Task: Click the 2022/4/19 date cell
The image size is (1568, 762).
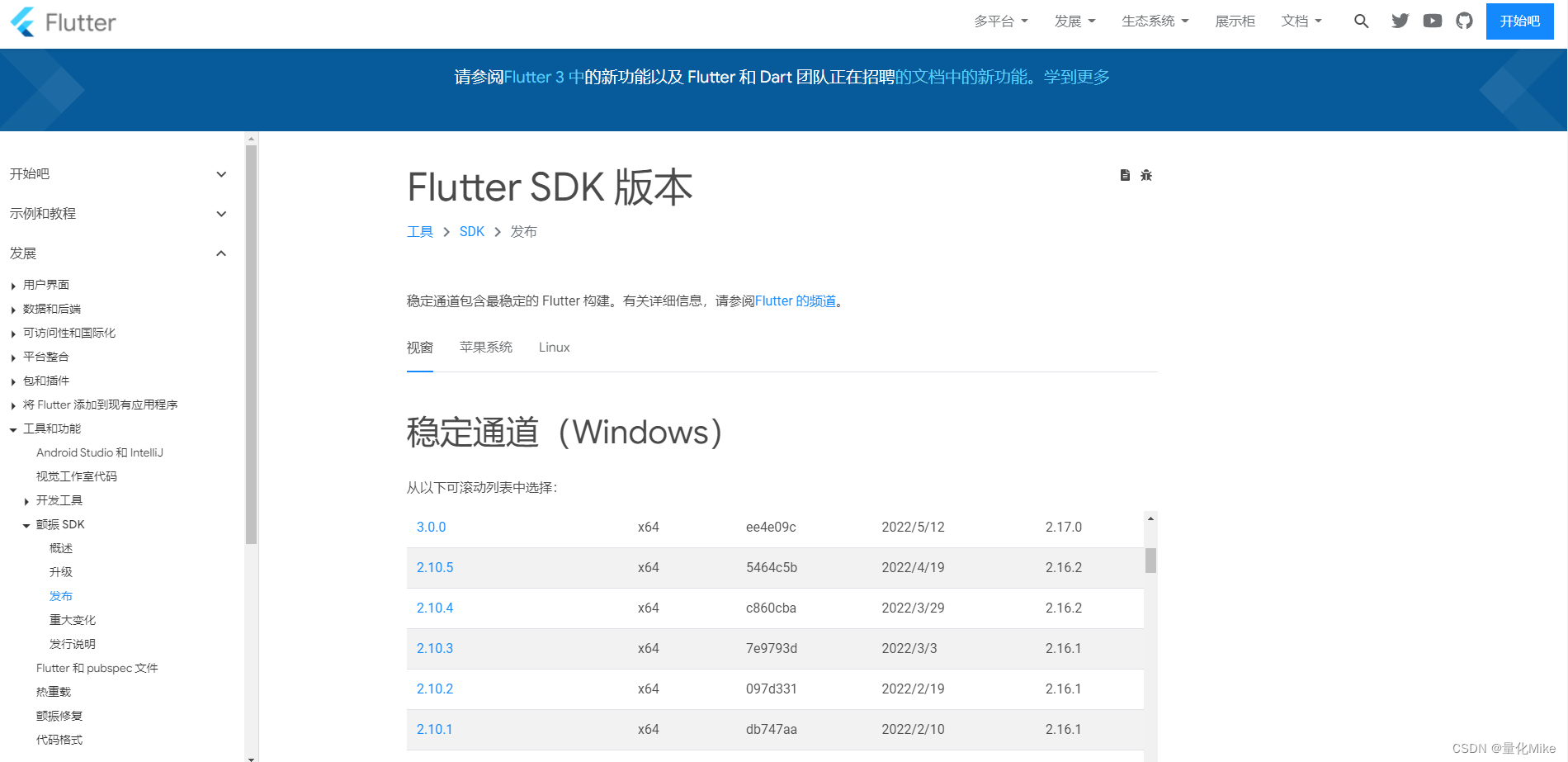Action: [x=913, y=567]
